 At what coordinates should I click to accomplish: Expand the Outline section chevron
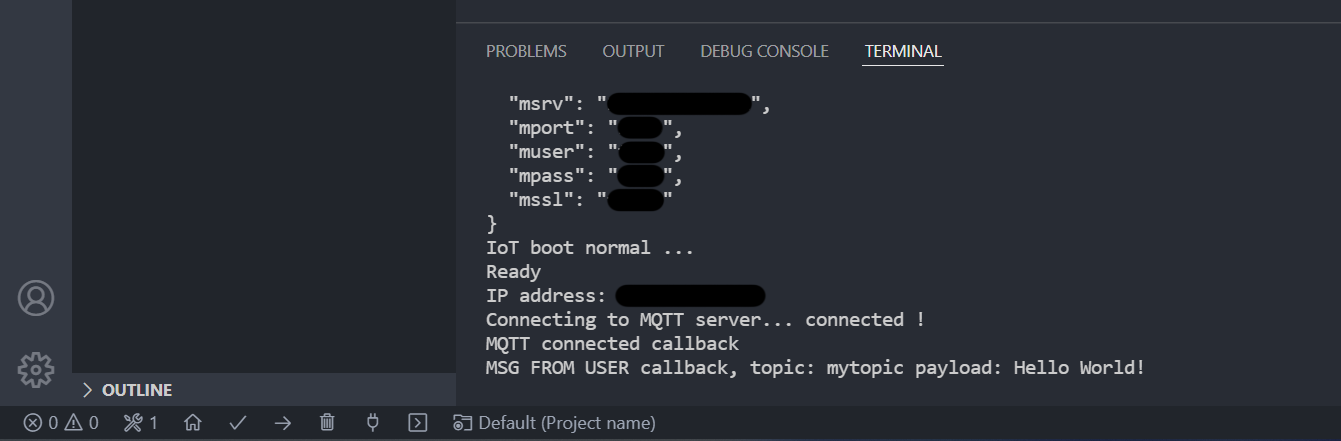tap(87, 390)
